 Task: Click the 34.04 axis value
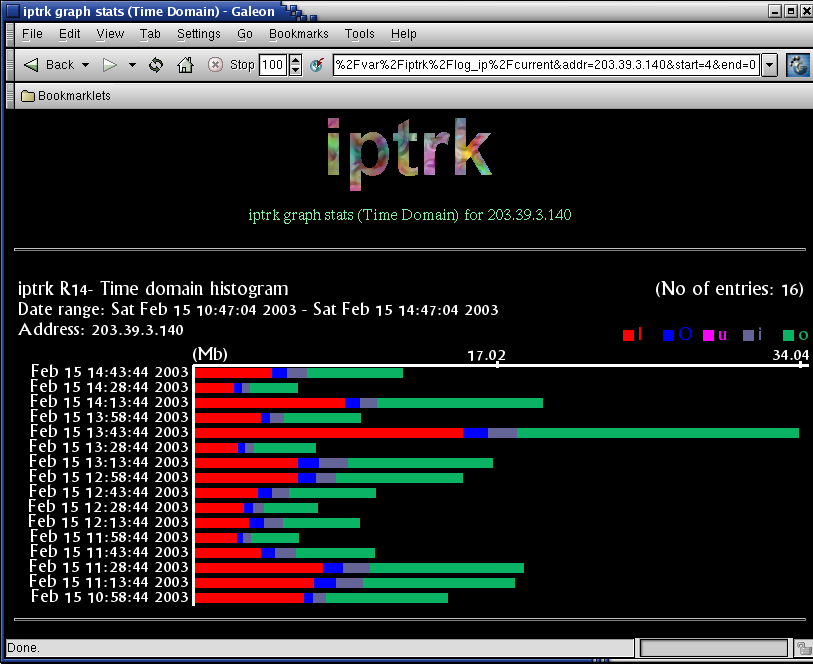coord(791,355)
